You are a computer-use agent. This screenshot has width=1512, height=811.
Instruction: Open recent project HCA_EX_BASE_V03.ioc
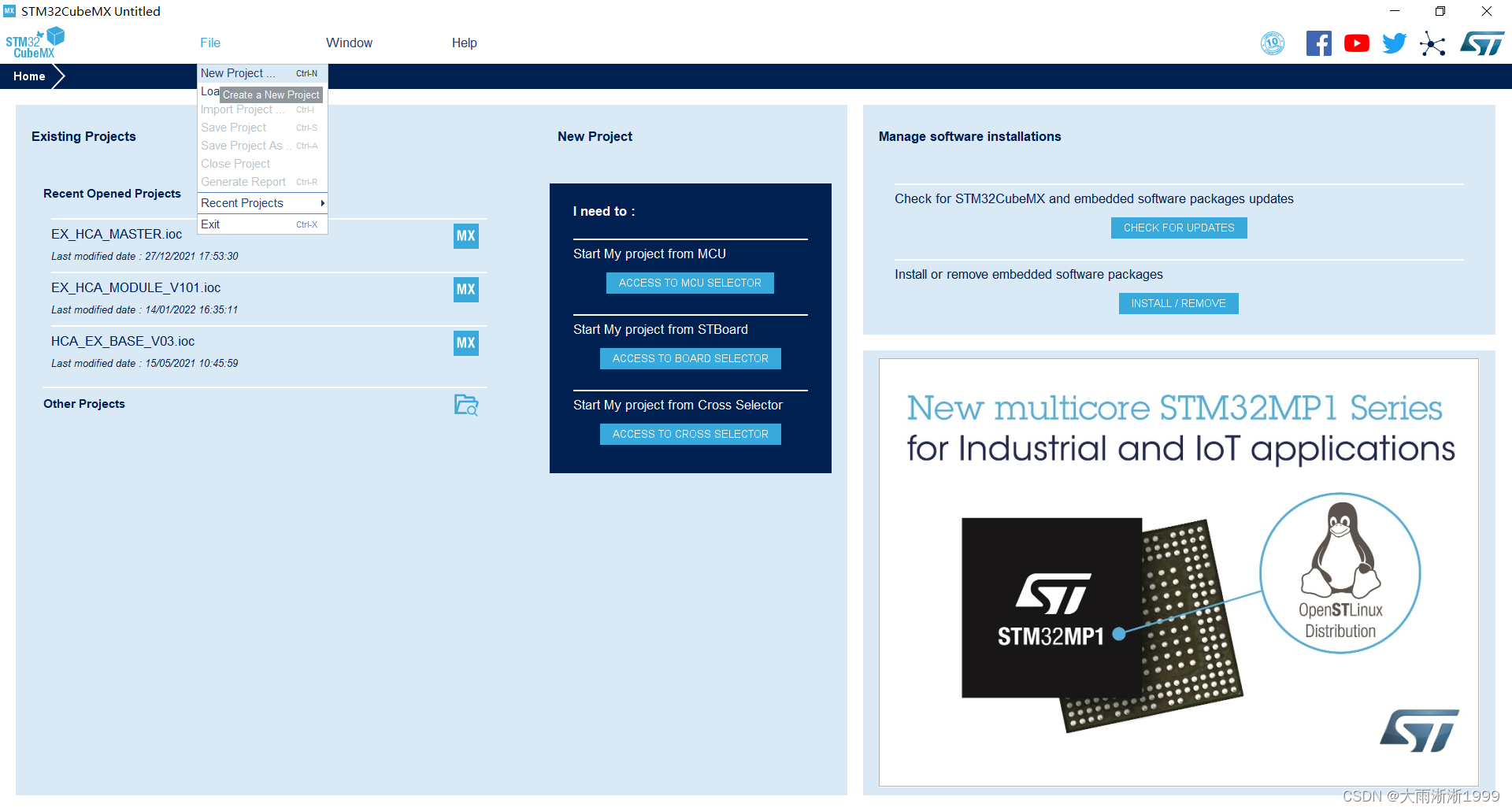click(x=123, y=341)
